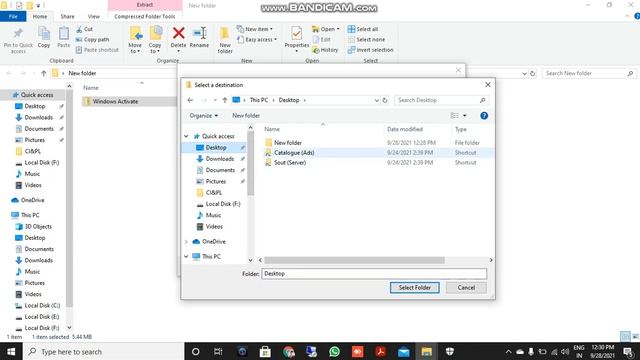The image size is (640, 360).
Task: Click Desktop in the dialog breadcrumb
Action: pyautogui.click(x=289, y=100)
